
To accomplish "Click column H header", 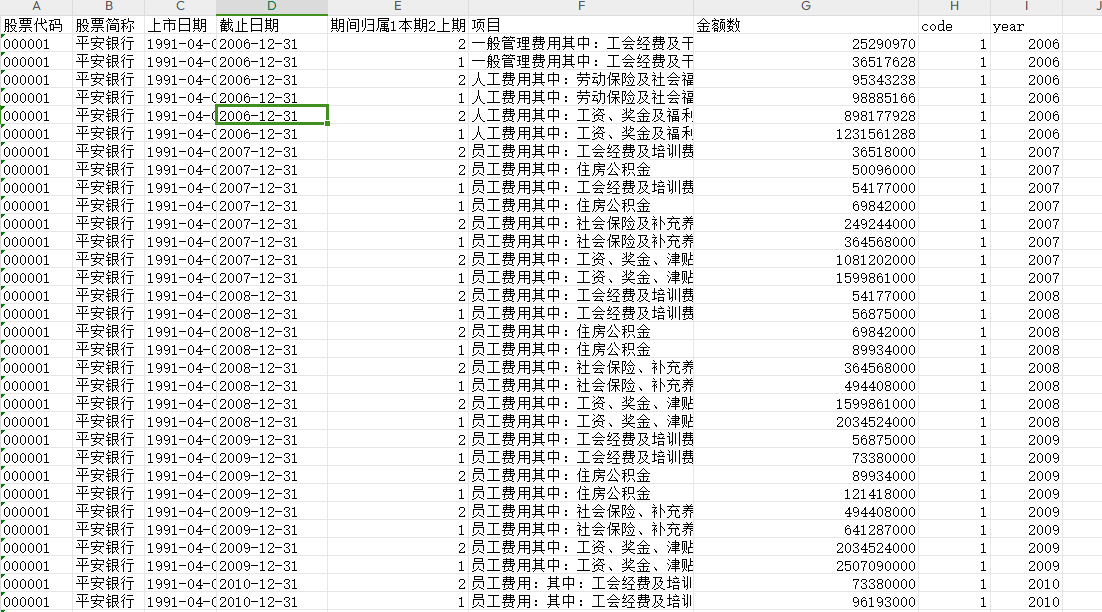I will click(x=954, y=7).
